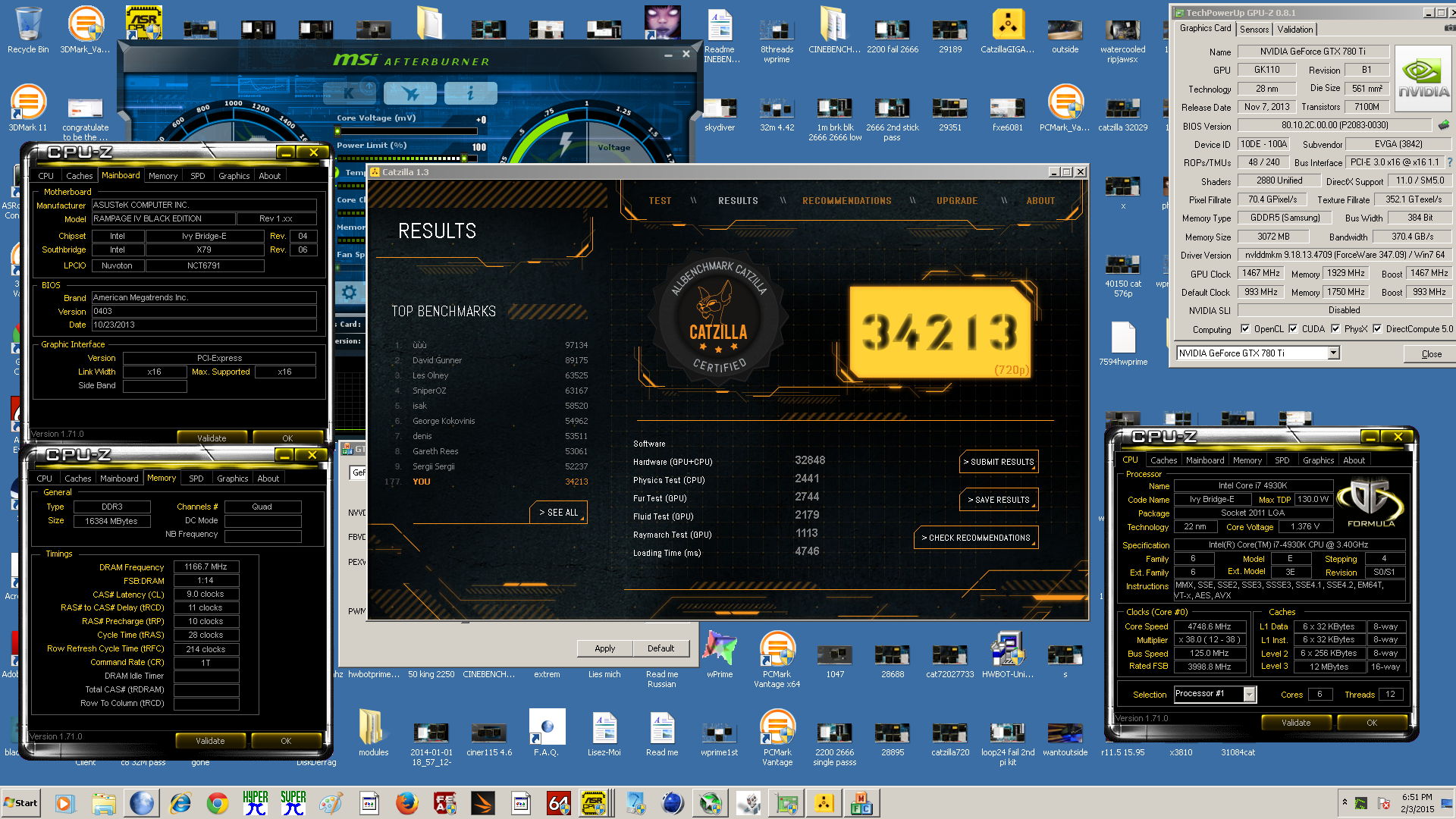
Task: Click SUBMIT RESULTS in Catzilla
Action: (x=998, y=462)
